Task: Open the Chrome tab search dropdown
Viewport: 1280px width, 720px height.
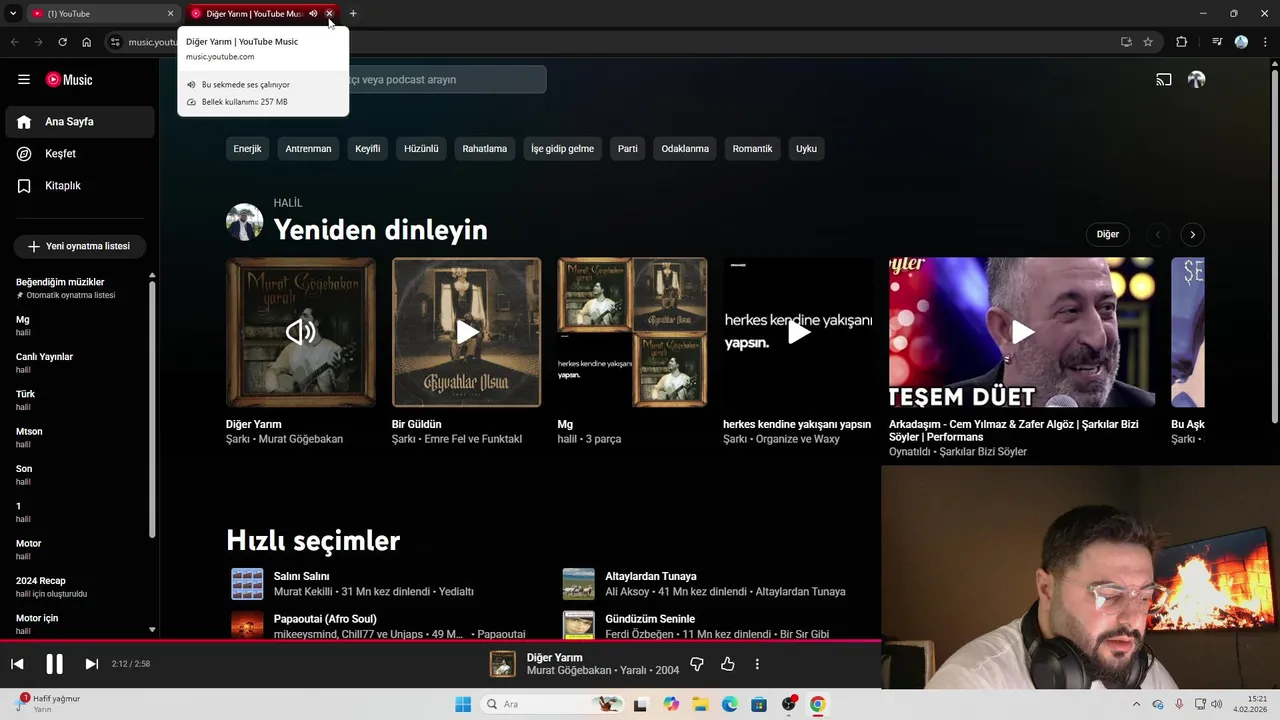Action: coord(13,14)
